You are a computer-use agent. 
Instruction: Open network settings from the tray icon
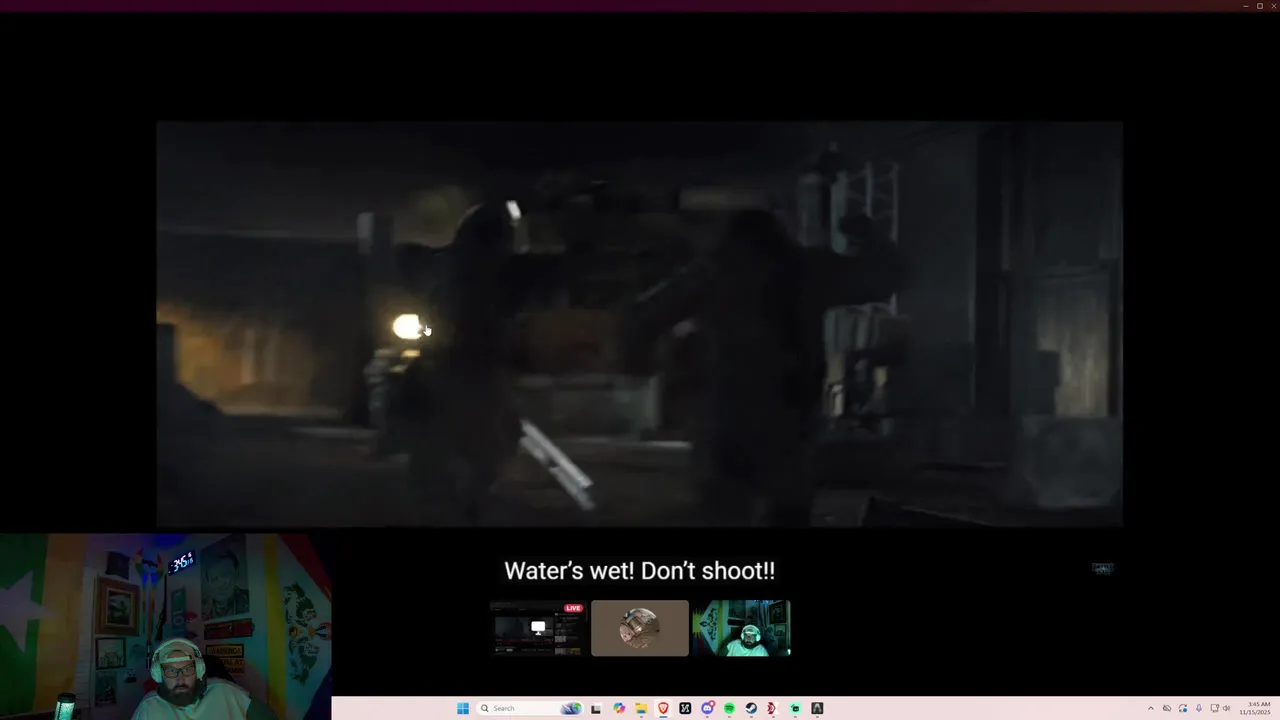pos(1214,708)
